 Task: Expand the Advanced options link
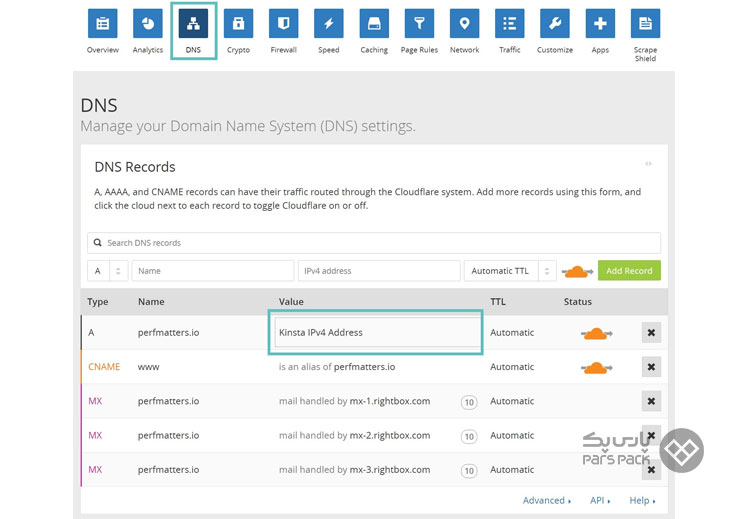(x=547, y=500)
